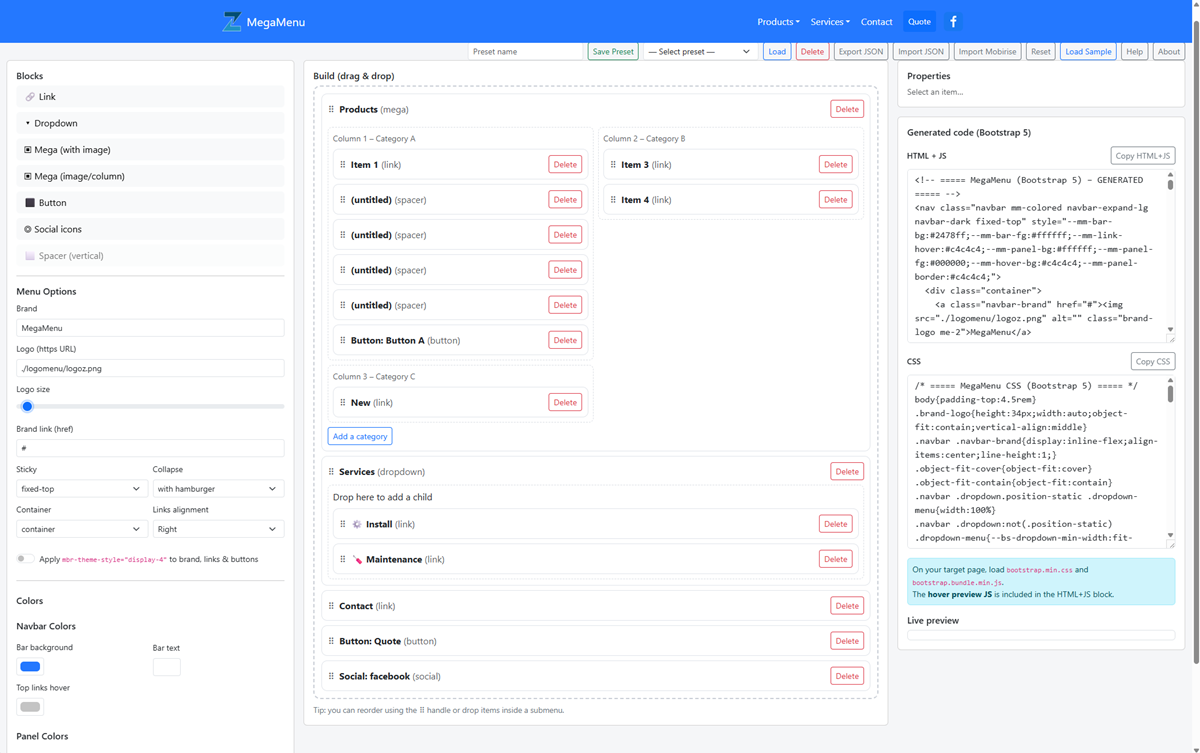The image size is (1200, 753).
Task: Delete the Products mega item
Action: tap(847, 109)
